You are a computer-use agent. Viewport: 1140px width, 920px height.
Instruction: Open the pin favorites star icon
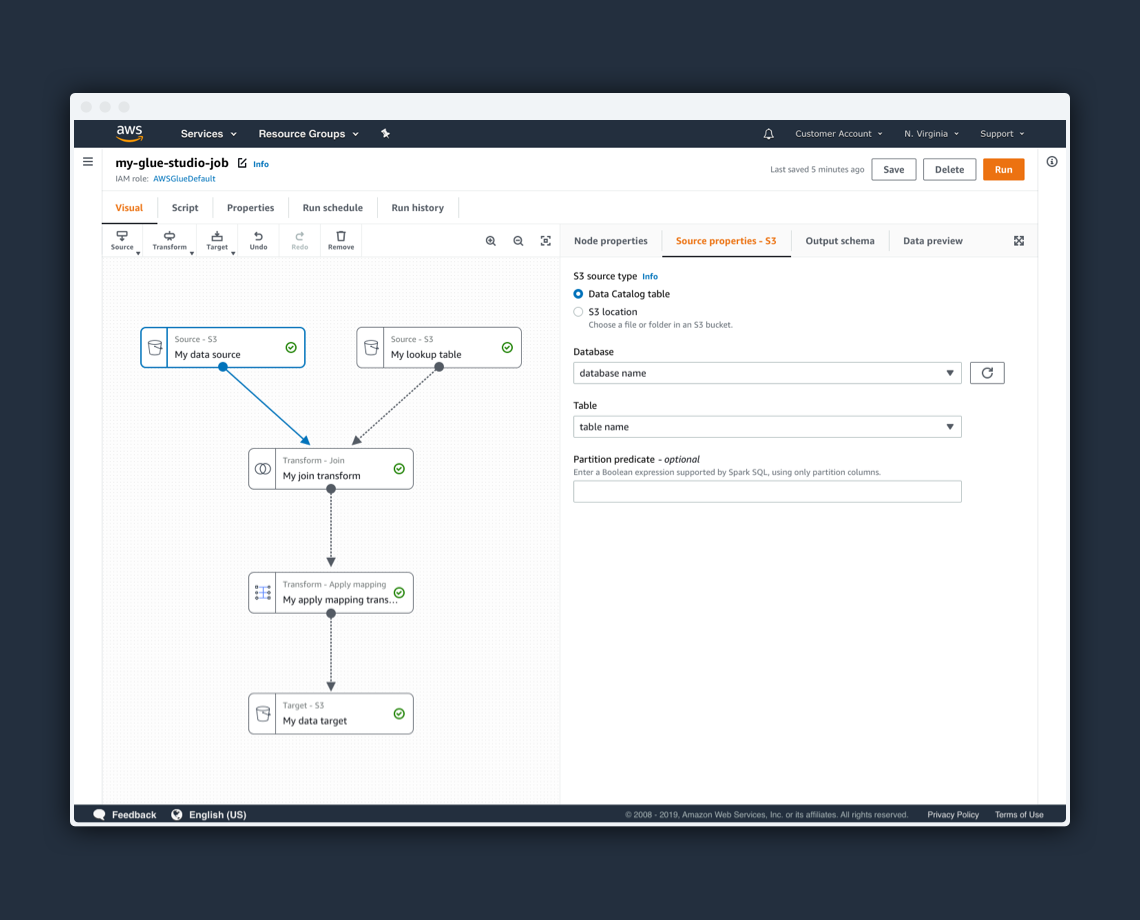pyautogui.click(x=385, y=134)
